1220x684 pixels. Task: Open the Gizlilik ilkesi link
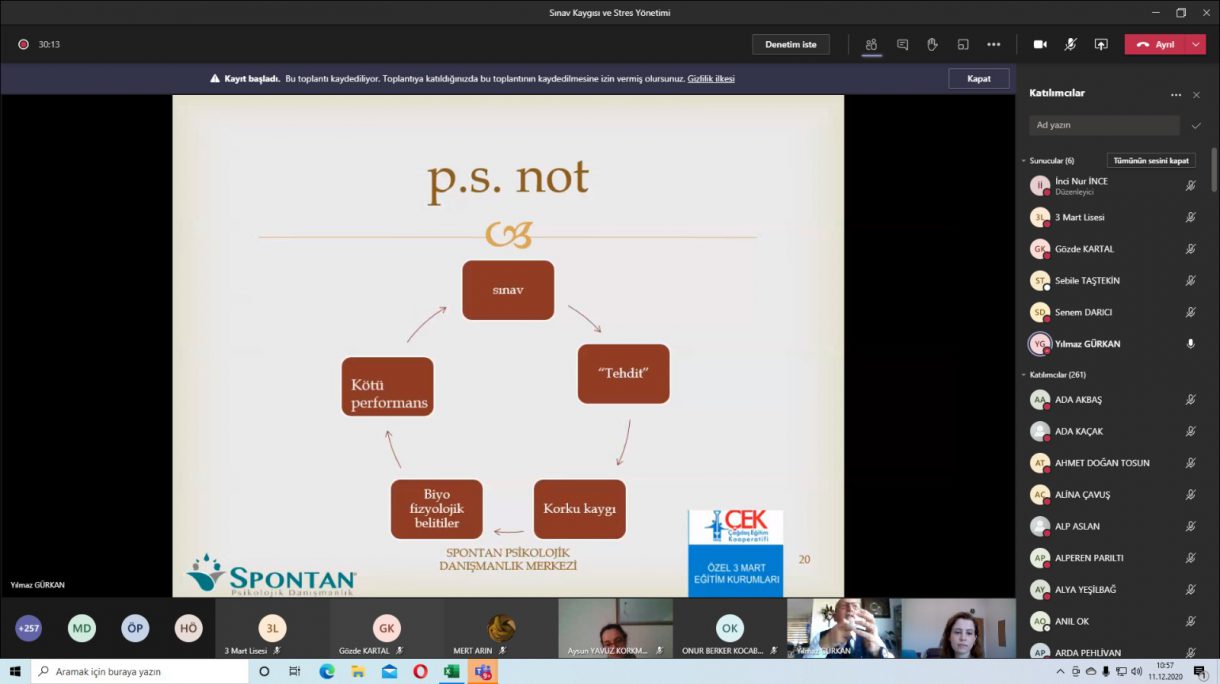711,78
